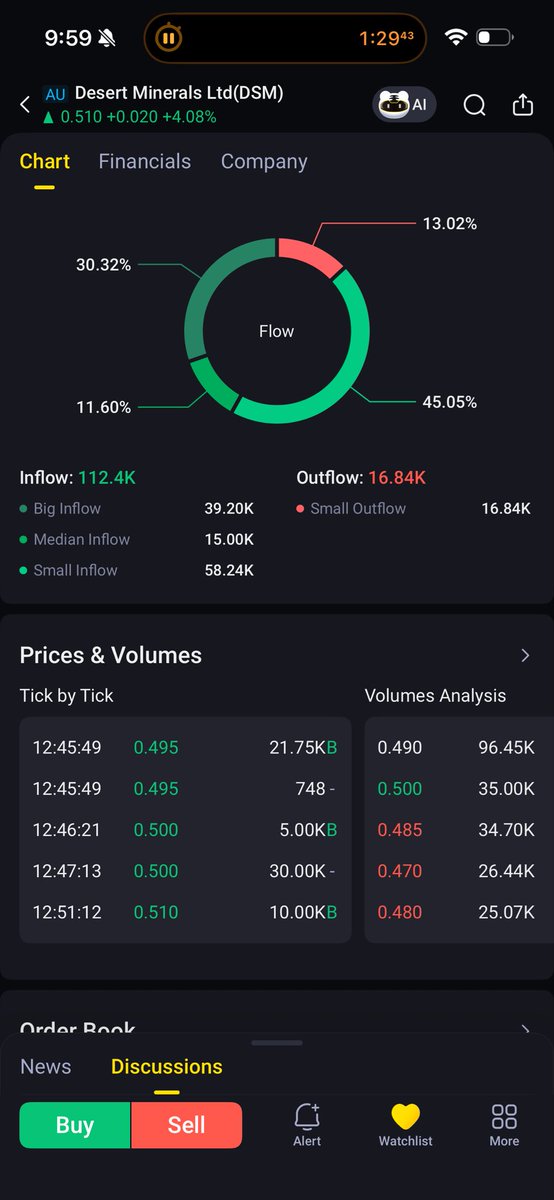
Task: Expand Prices & Volumes chevron
Action: point(525,655)
